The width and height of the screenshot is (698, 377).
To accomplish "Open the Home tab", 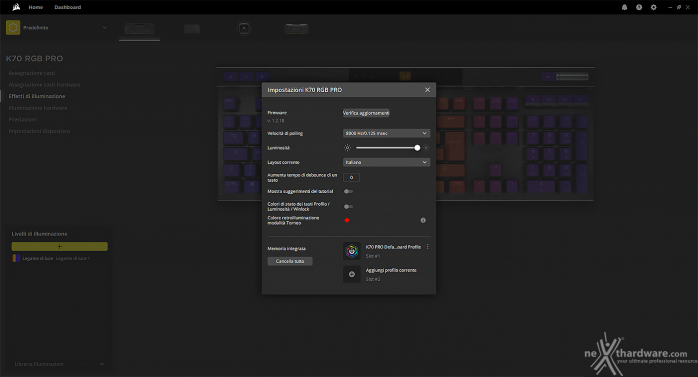I will 36,7.
